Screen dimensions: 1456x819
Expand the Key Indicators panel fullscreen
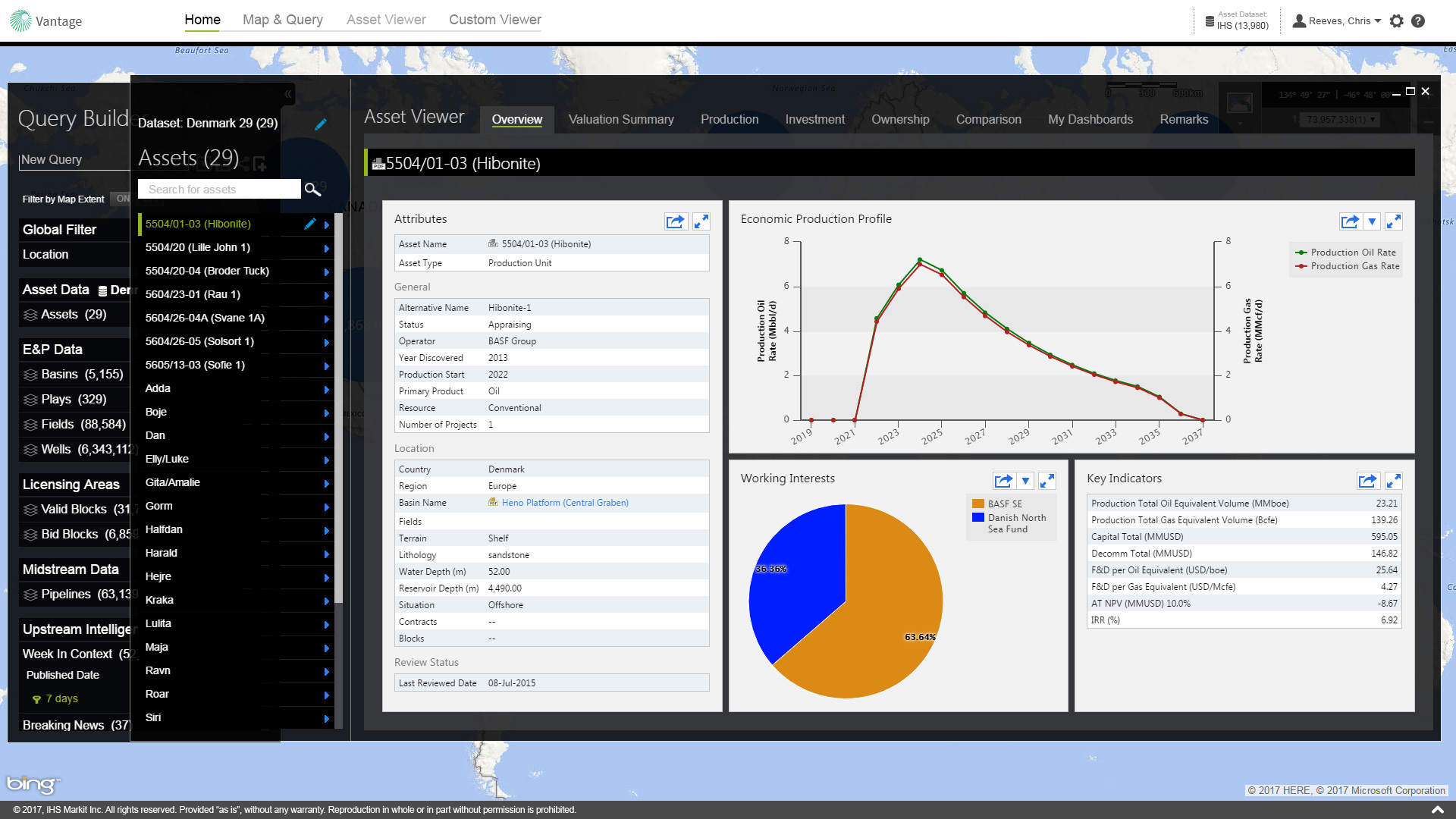(x=1394, y=481)
